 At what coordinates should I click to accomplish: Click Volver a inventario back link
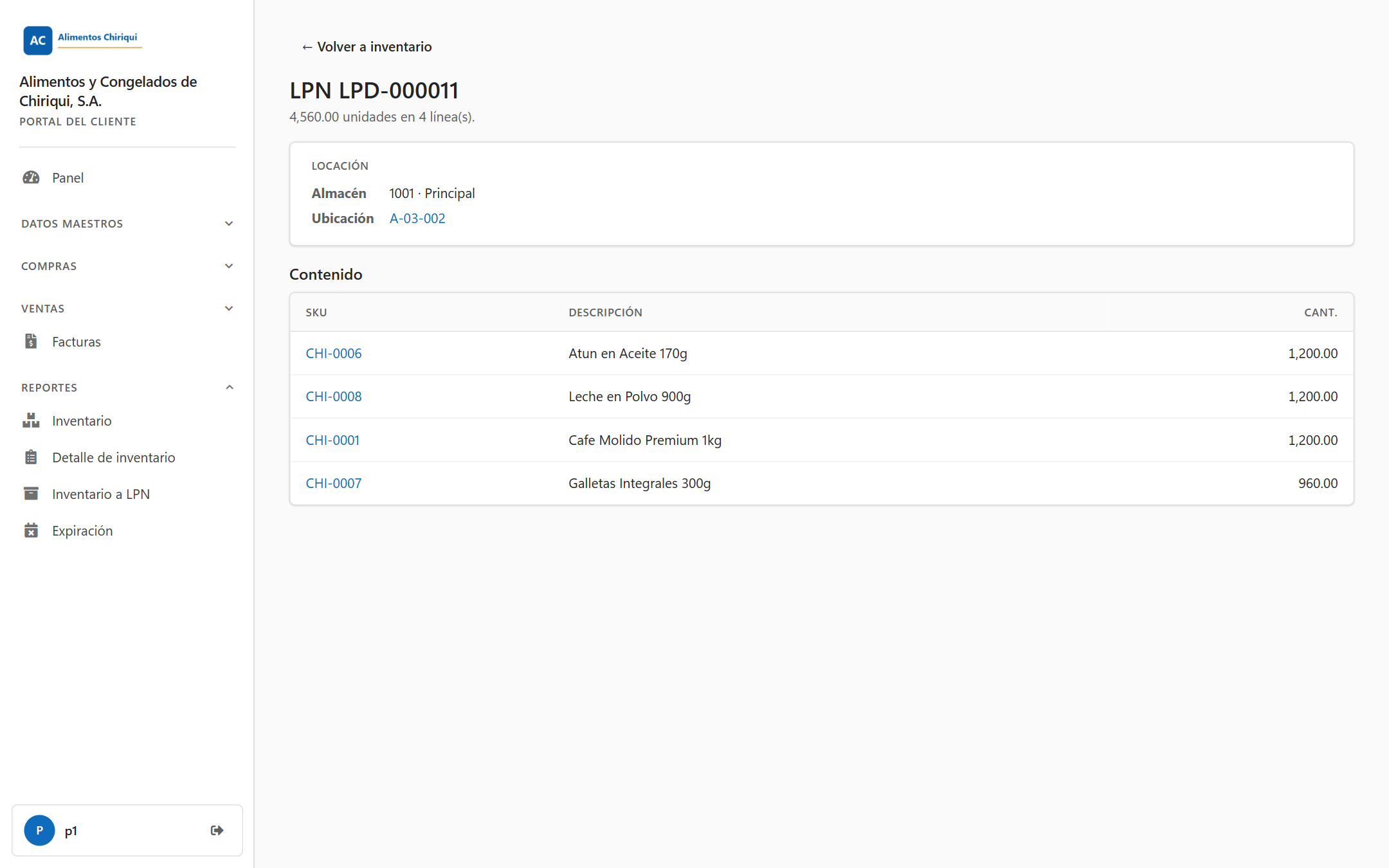(x=367, y=46)
